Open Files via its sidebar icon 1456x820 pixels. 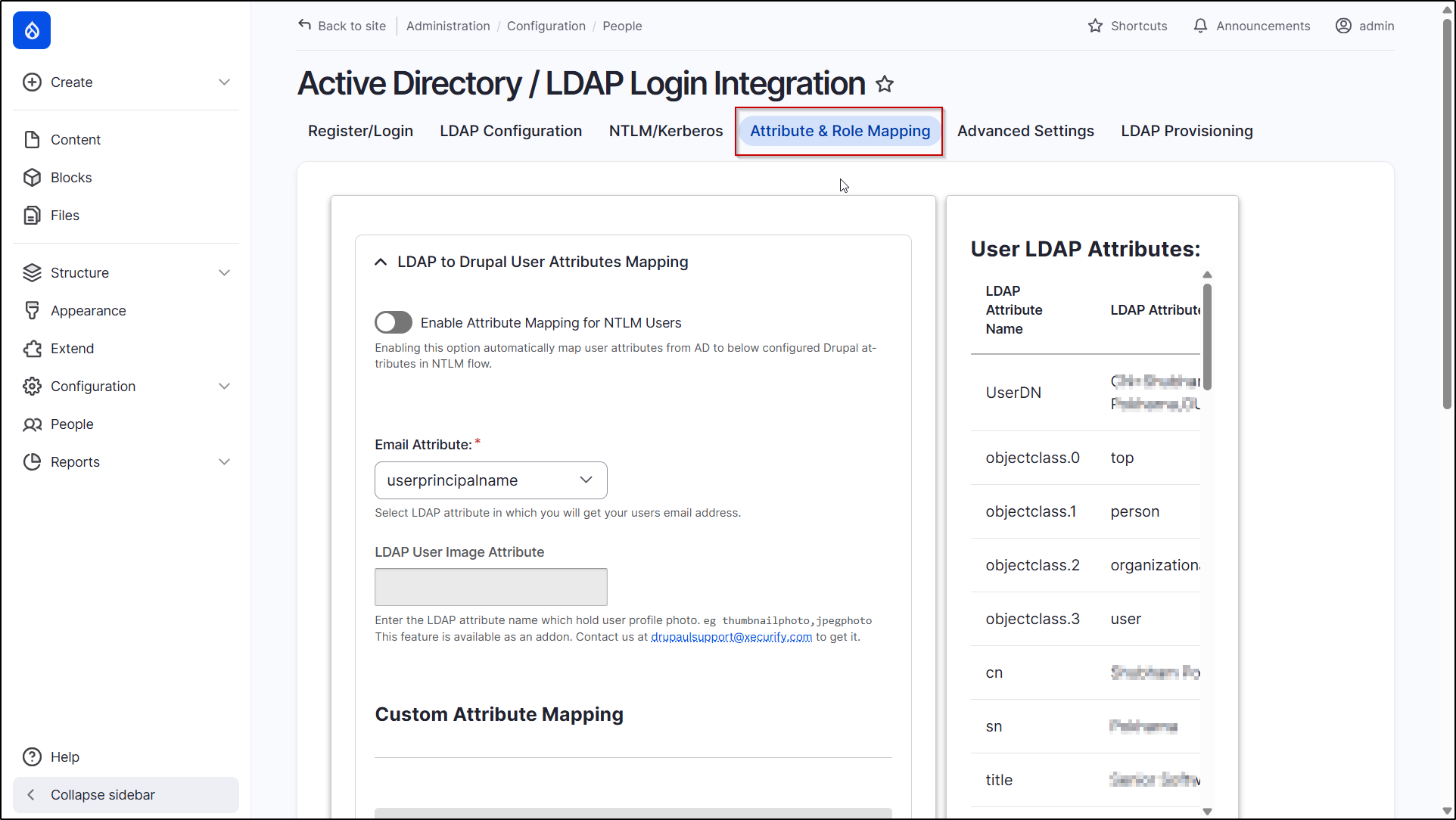coord(32,215)
